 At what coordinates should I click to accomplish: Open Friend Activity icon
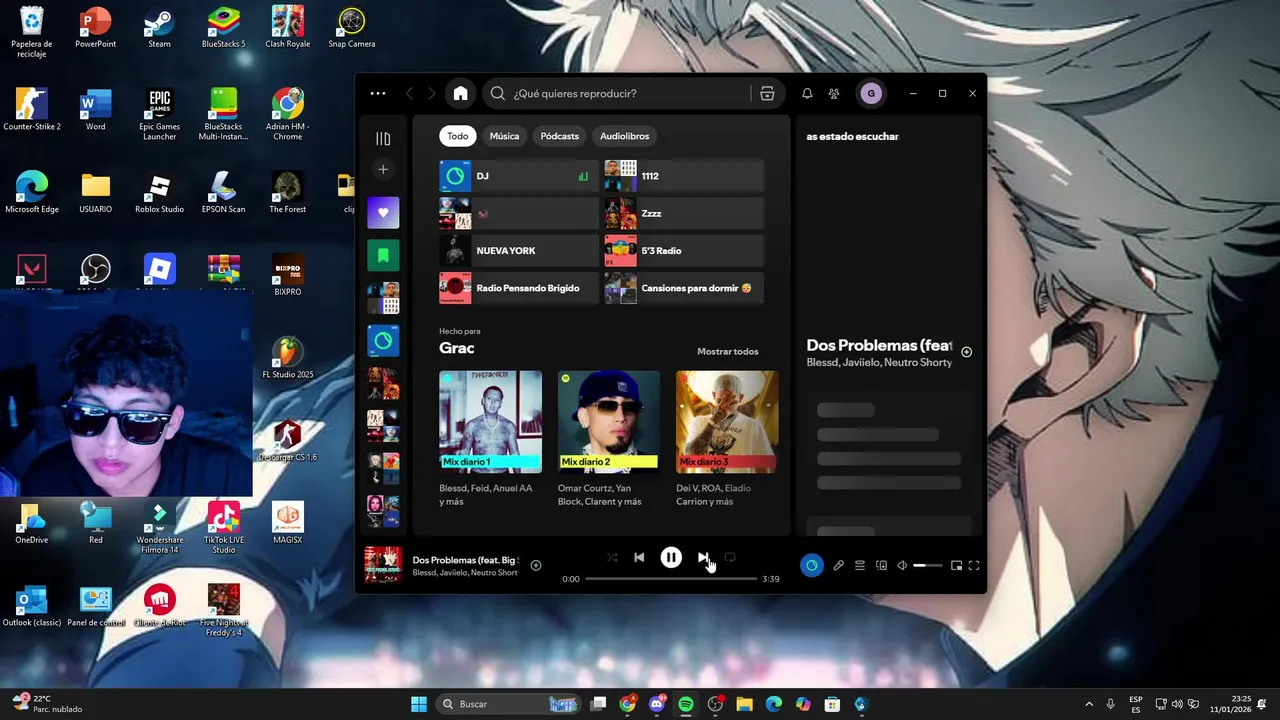point(834,93)
